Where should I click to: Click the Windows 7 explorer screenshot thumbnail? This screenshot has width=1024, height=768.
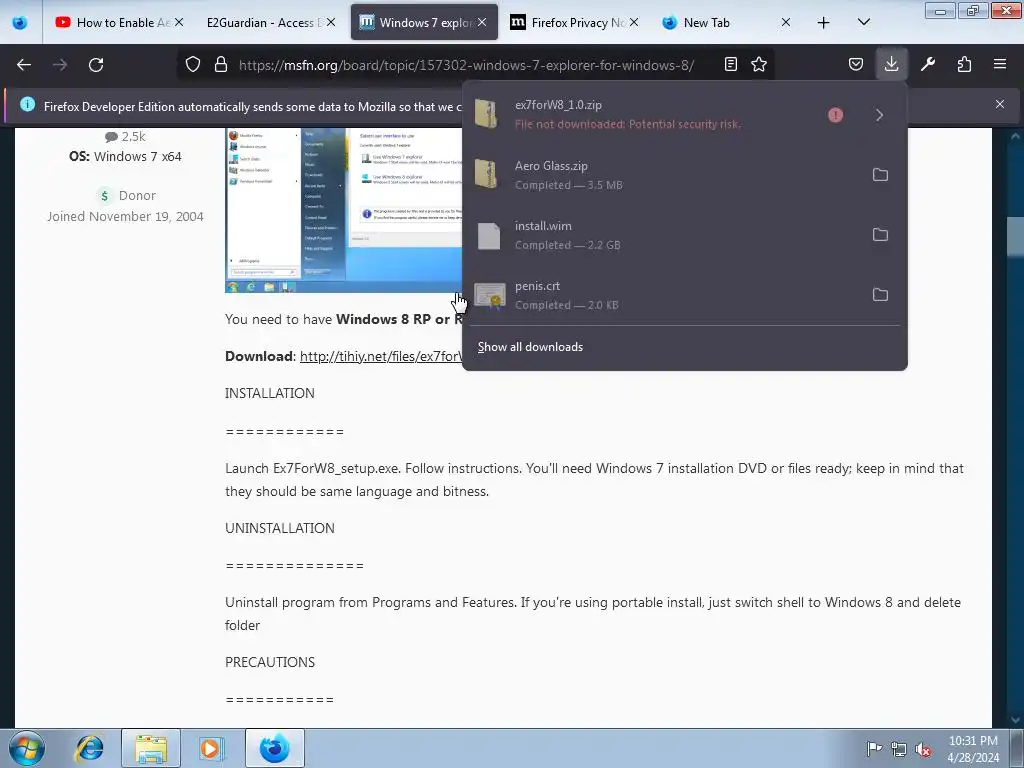(x=344, y=210)
